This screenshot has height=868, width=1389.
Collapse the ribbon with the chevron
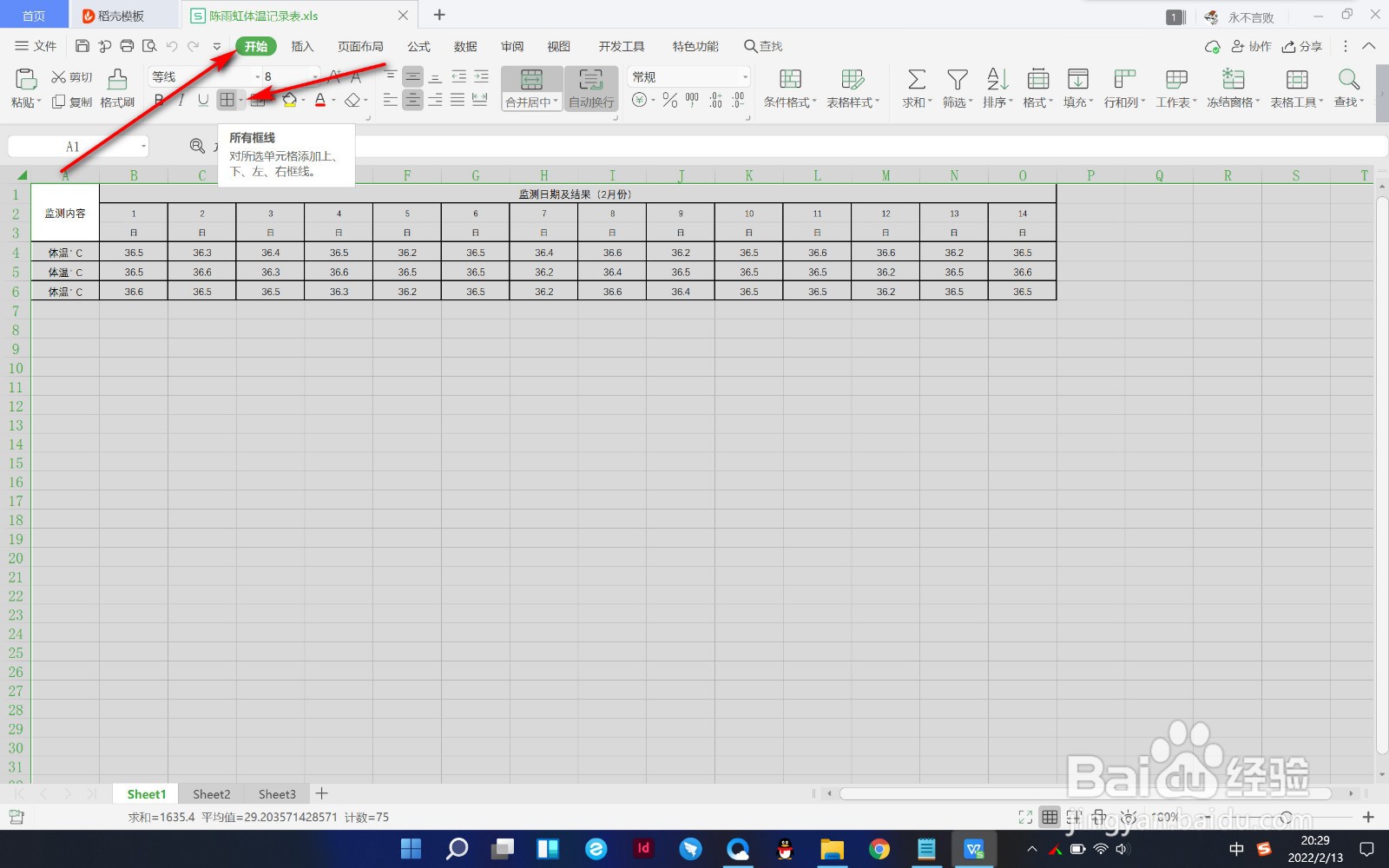tap(1369, 46)
